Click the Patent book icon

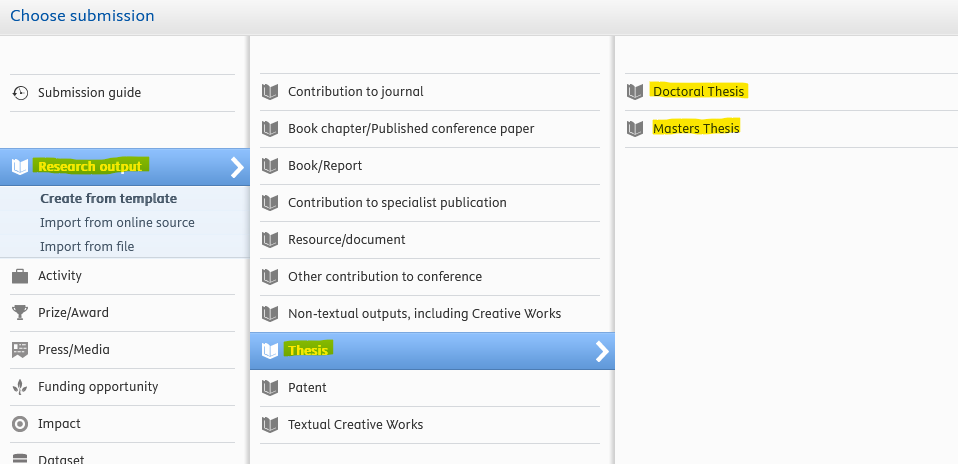point(269,388)
